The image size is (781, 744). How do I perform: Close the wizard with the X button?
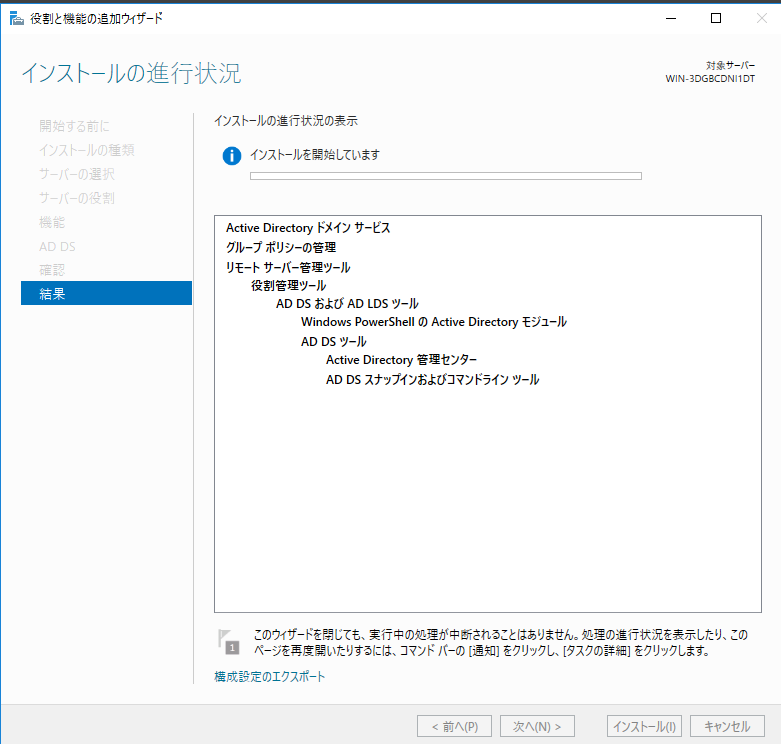coord(762,18)
